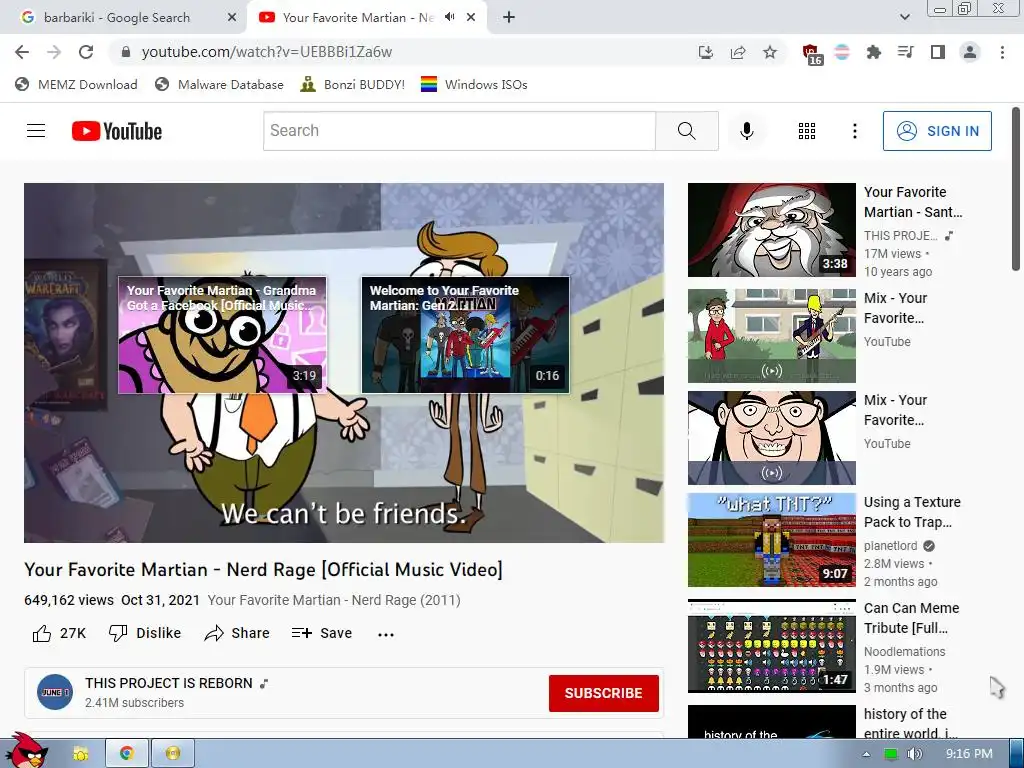Open the what TNT Minecraft thumbnail

pyautogui.click(x=771, y=539)
